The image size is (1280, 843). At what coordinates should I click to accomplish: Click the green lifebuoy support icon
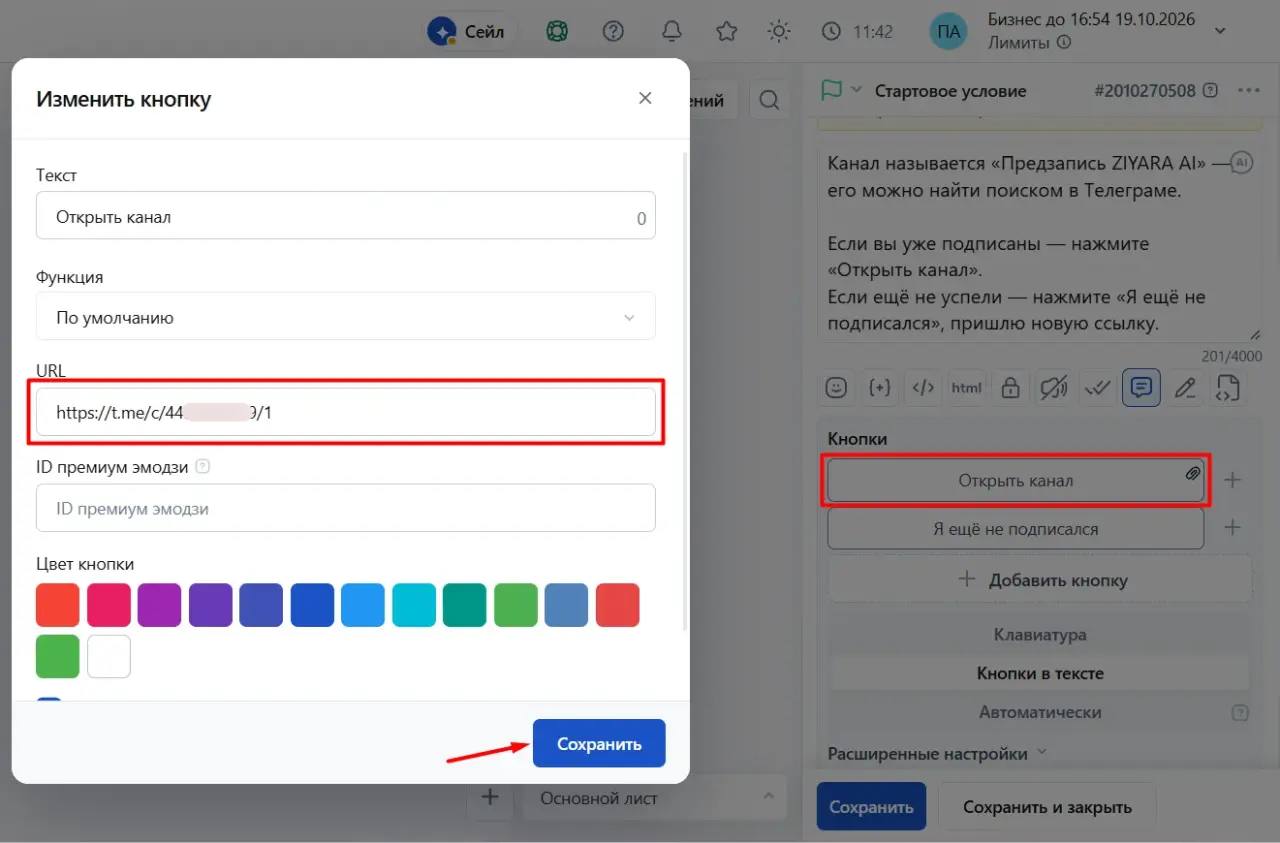[x=557, y=32]
